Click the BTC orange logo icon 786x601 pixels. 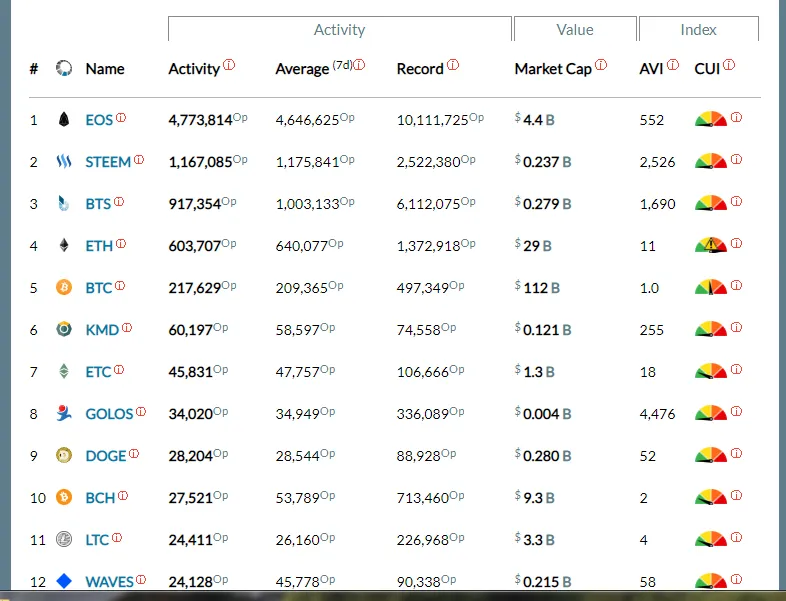coord(64,287)
